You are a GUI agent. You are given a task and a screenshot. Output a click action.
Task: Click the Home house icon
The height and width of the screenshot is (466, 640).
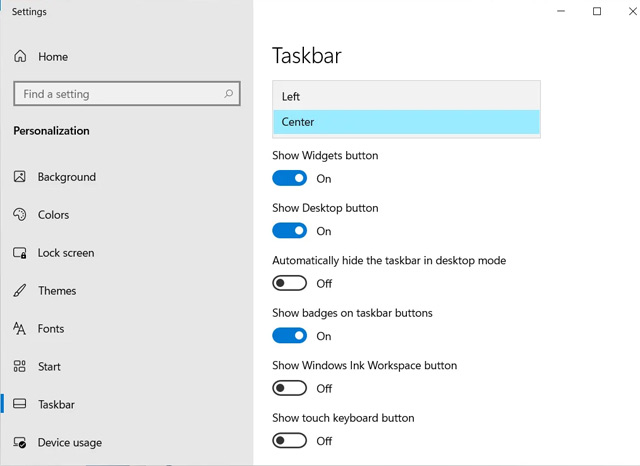click(20, 56)
